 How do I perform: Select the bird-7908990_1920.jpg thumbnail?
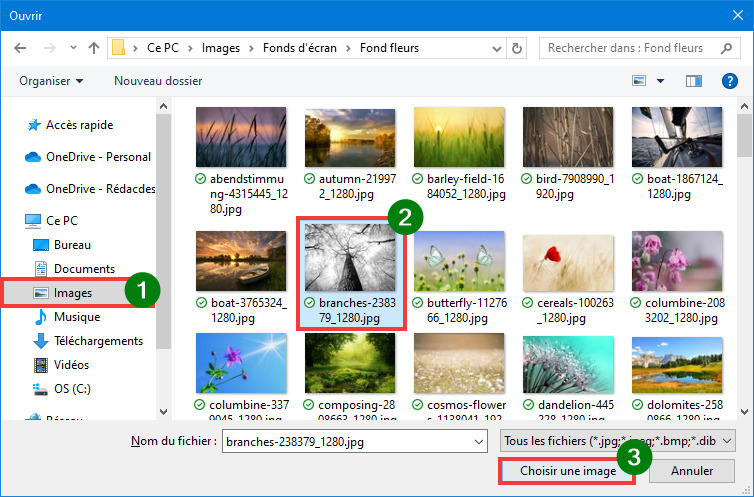coord(568,137)
